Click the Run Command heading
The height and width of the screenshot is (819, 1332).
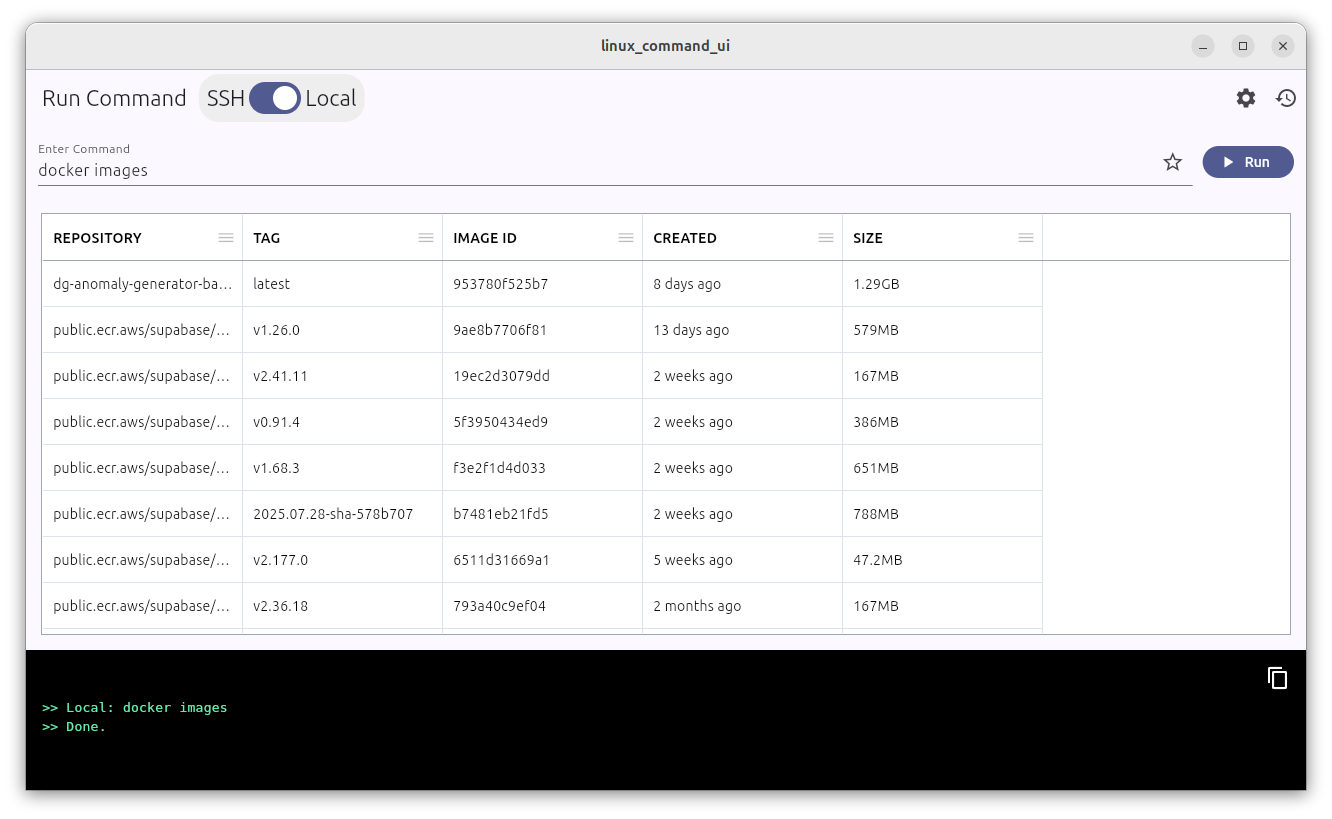[x=113, y=98]
